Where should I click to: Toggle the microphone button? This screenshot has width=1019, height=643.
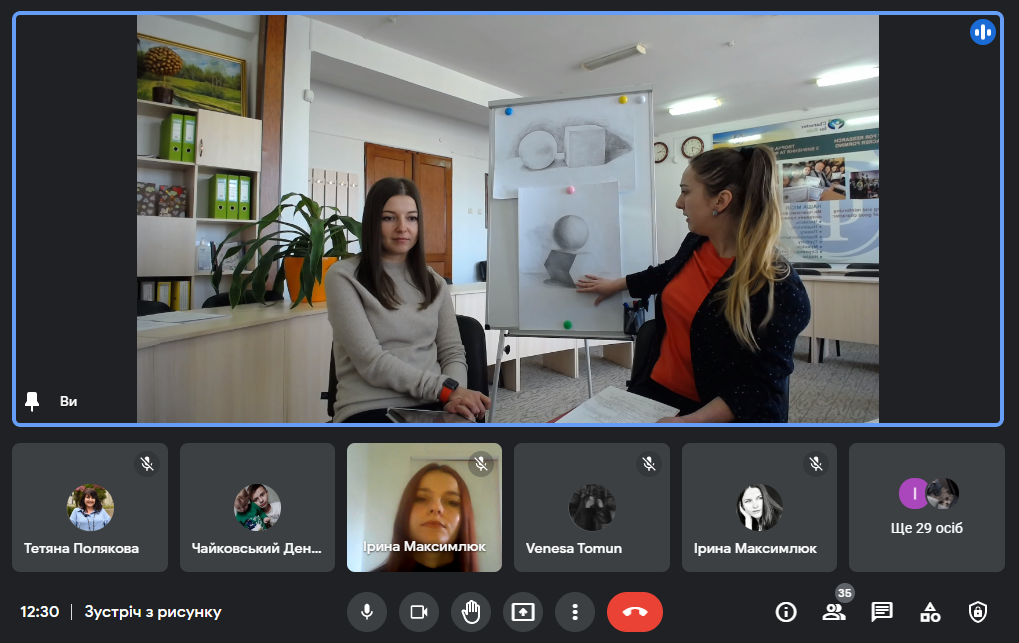coord(367,612)
